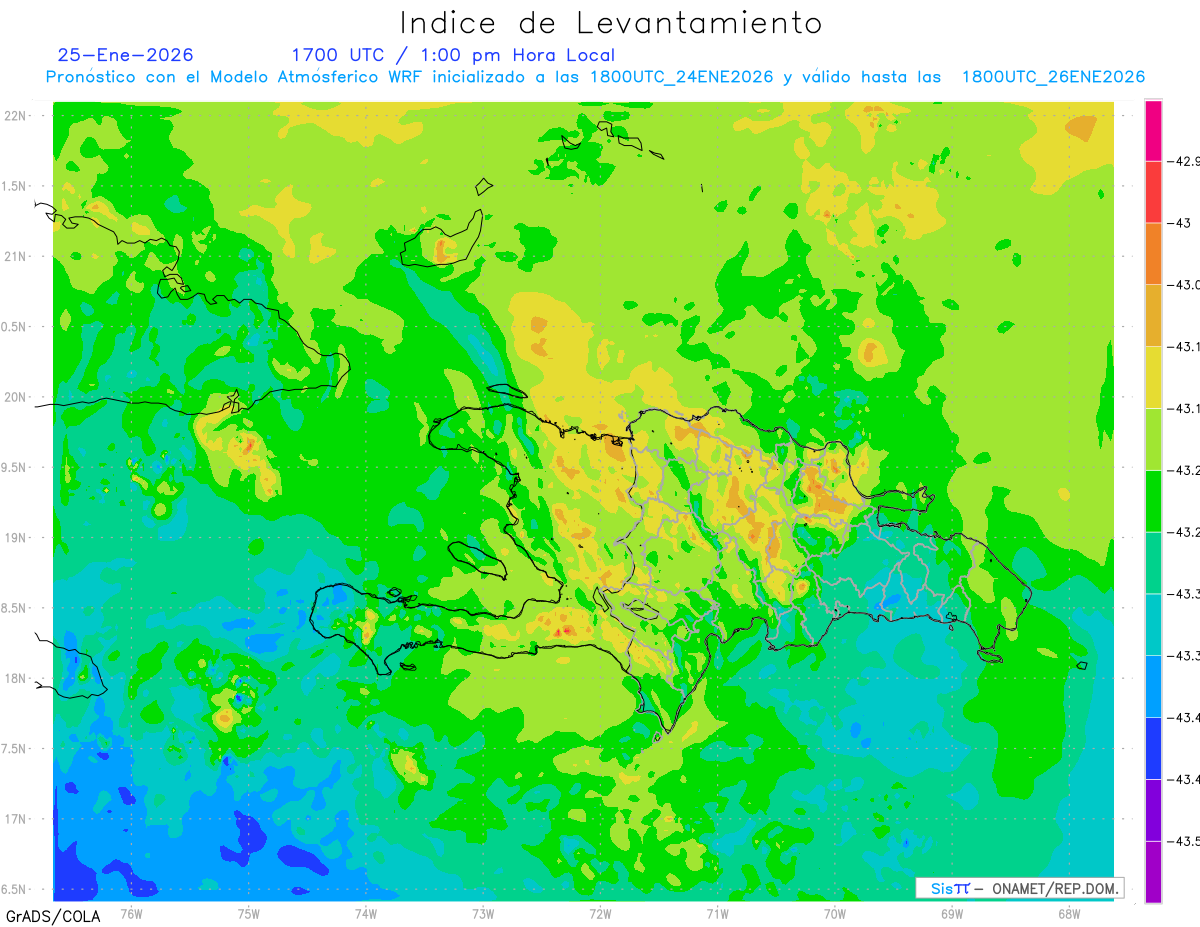Click the '18N' latitude label
Image resolution: width=1200 pixels, height=927 pixels.
click(16, 678)
